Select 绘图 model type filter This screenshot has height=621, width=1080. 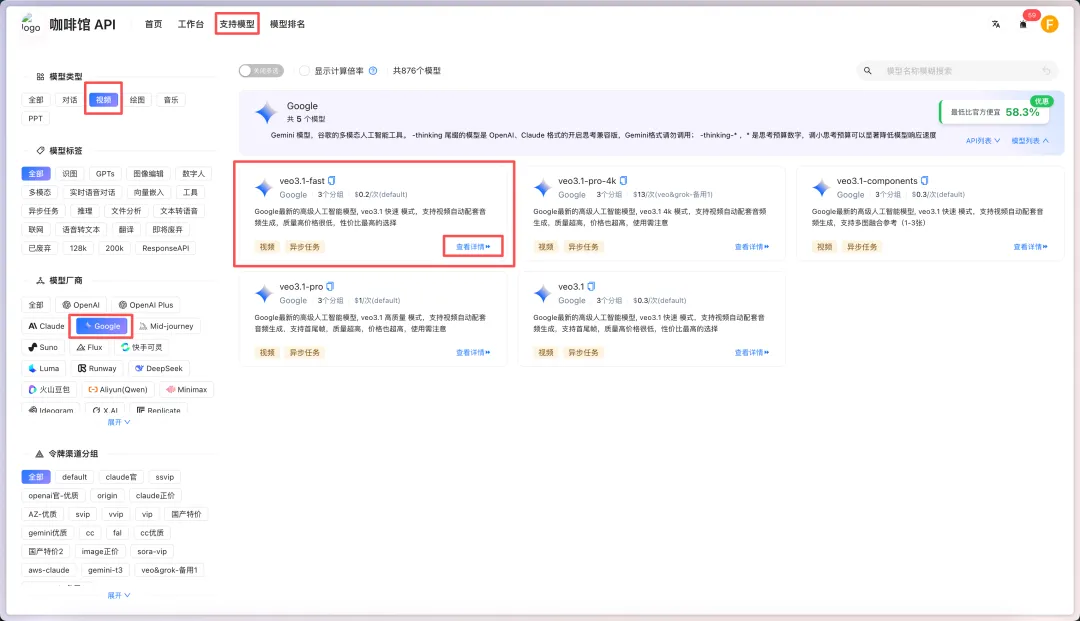pyautogui.click(x=137, y=100)
